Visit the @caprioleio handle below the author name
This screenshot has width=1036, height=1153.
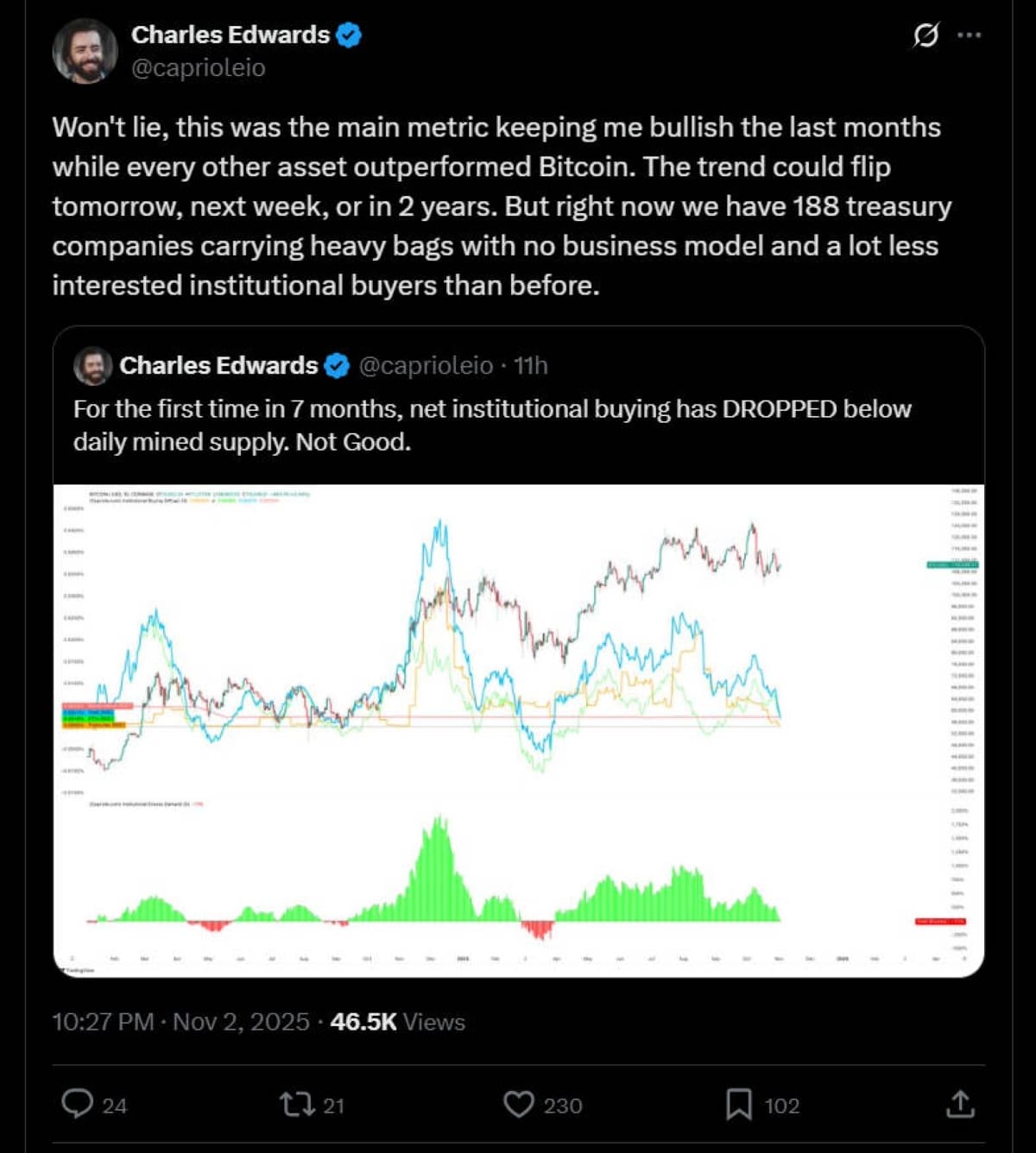point(199,67)
